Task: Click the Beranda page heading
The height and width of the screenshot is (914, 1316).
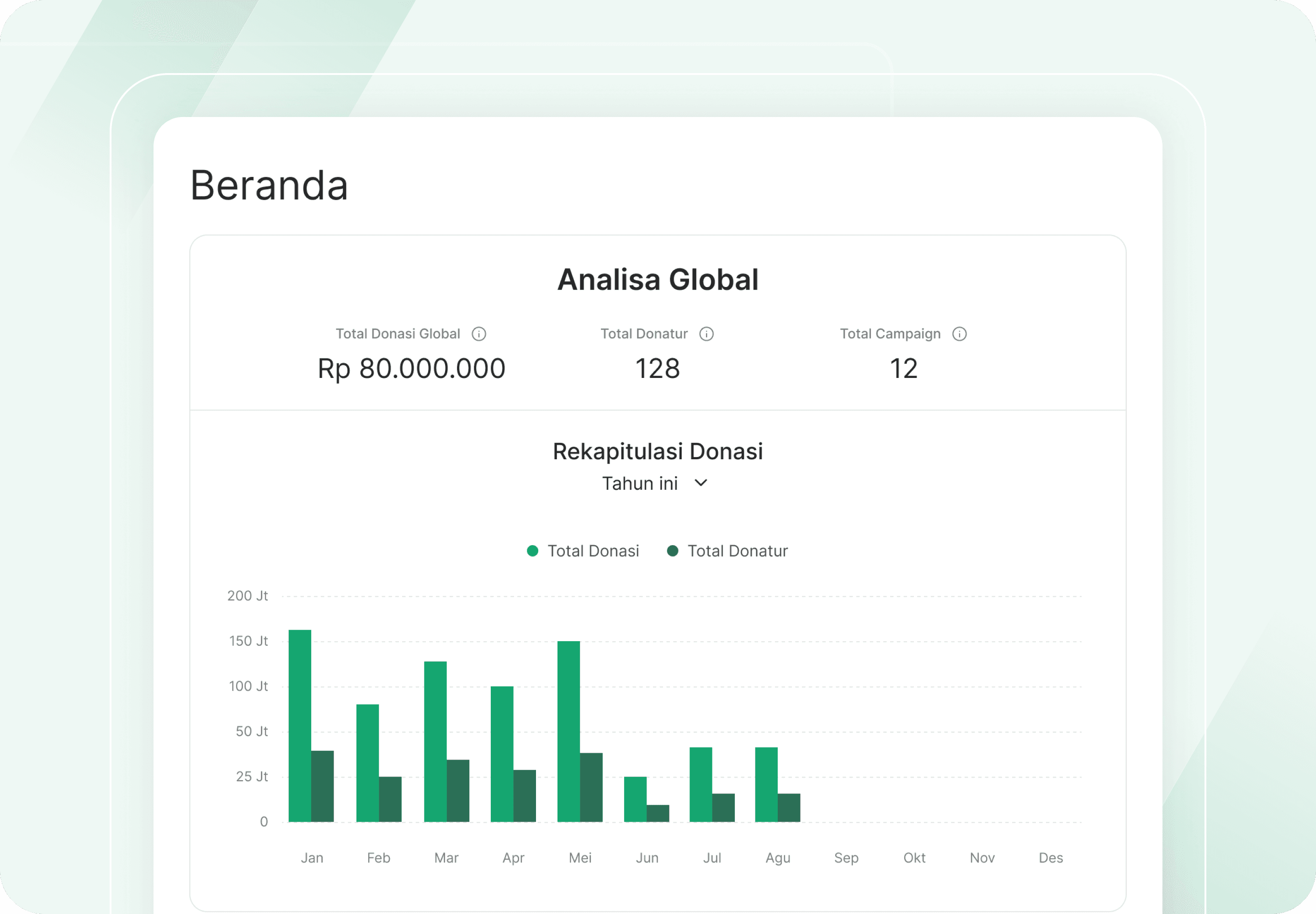Action: click(x=269, y=186)
